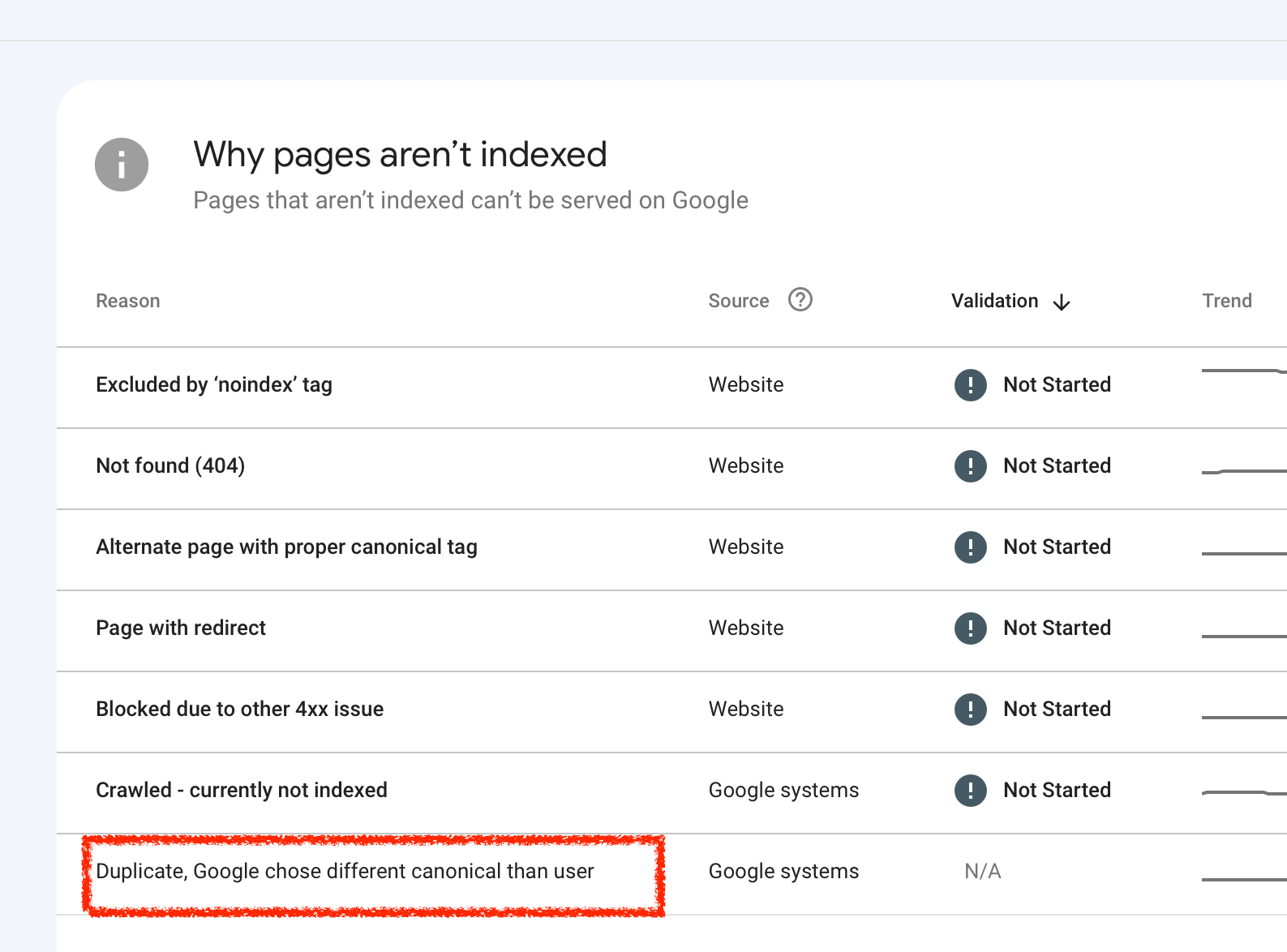Click the Why pages aren't indexed heading
1287x952 pixels.
tap(400, 154)
